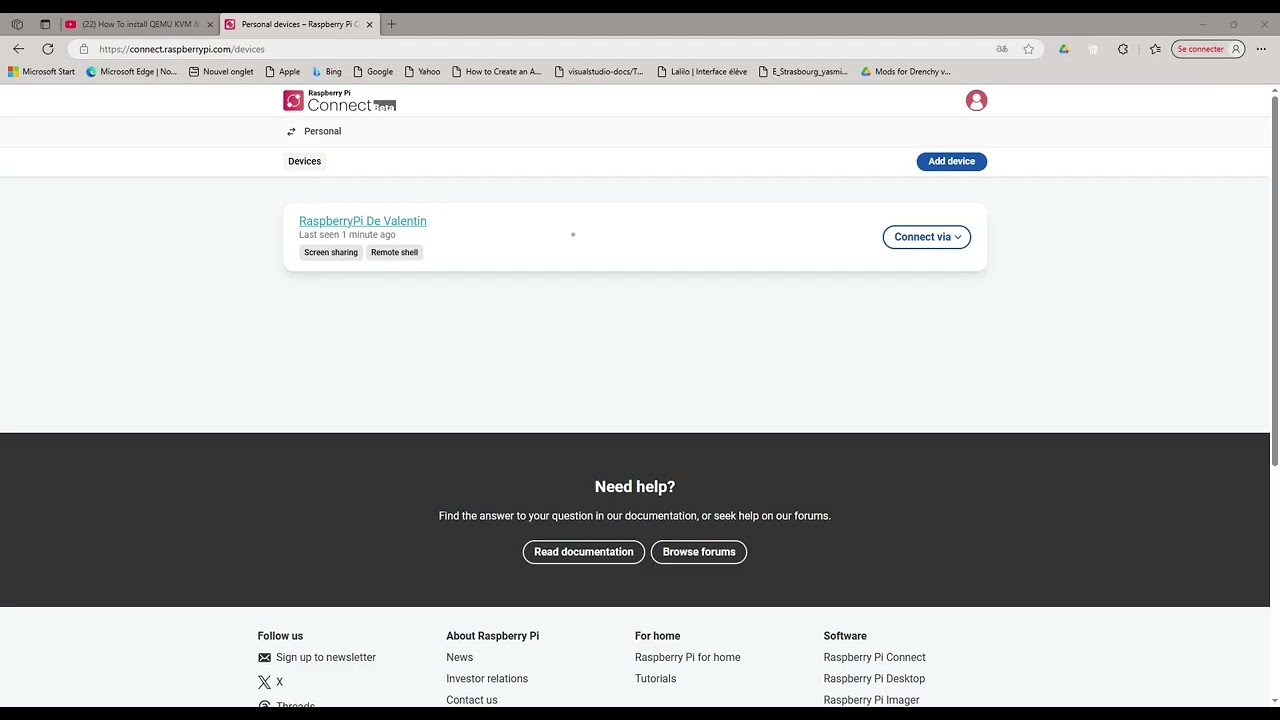Click the translate page icon in address bar

pyautogui.click(x=1002, y=49)
